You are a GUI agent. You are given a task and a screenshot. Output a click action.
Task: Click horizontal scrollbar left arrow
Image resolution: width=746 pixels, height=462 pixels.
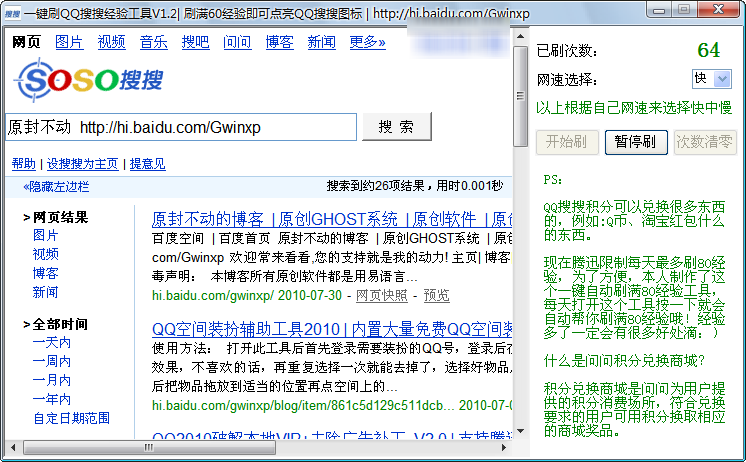tap(13, 448)
